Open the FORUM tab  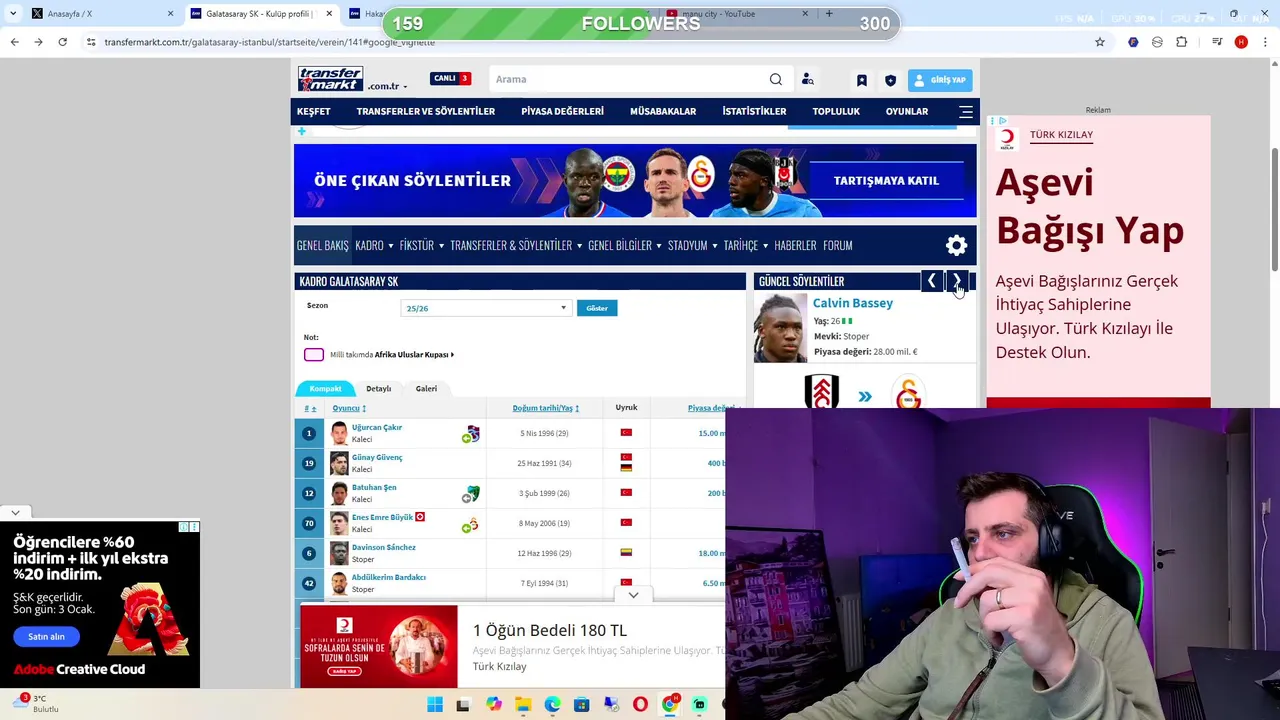click(x=837, y=245)
